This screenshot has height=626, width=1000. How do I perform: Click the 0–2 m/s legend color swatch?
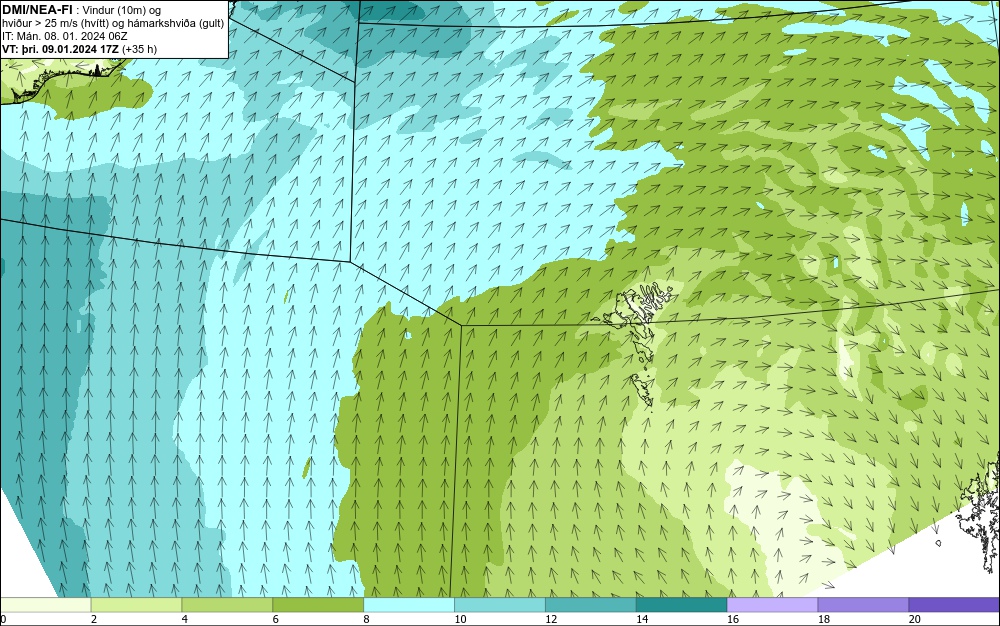point(46,604)
